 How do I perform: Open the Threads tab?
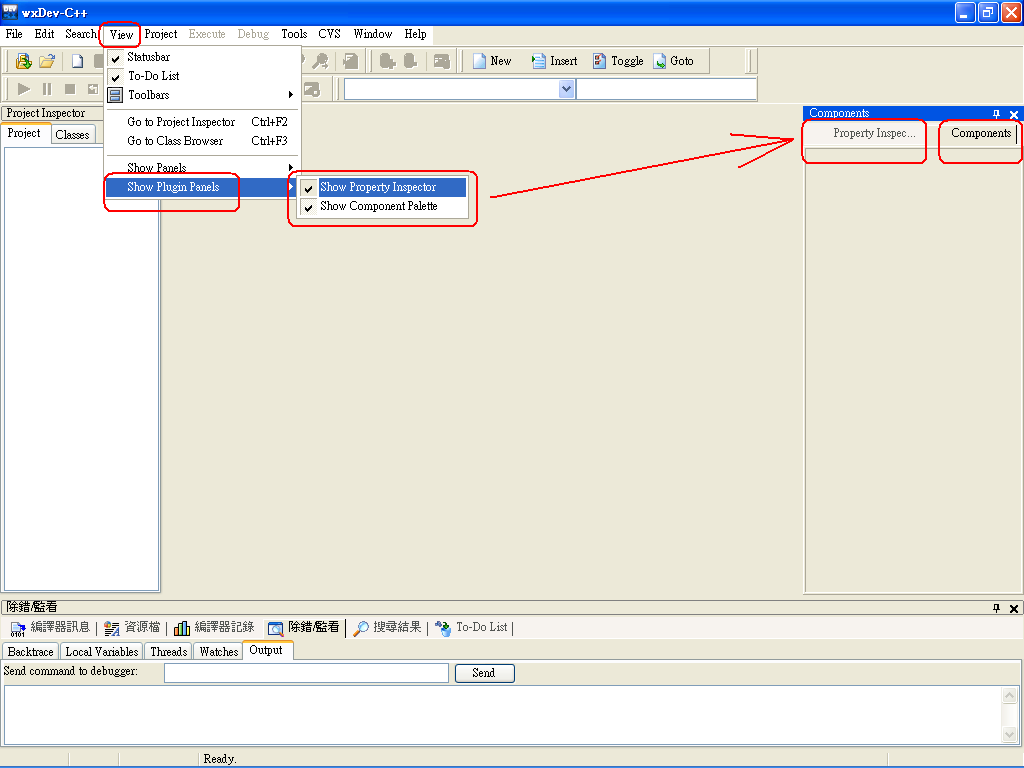(x=168, y=652)
